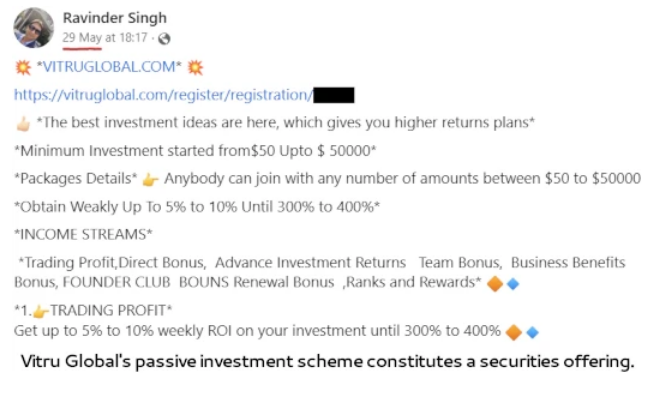Click the 29 May at 18:17 timestamp
648x404 pixels.
pyautogui.click(x=104, y=38)
